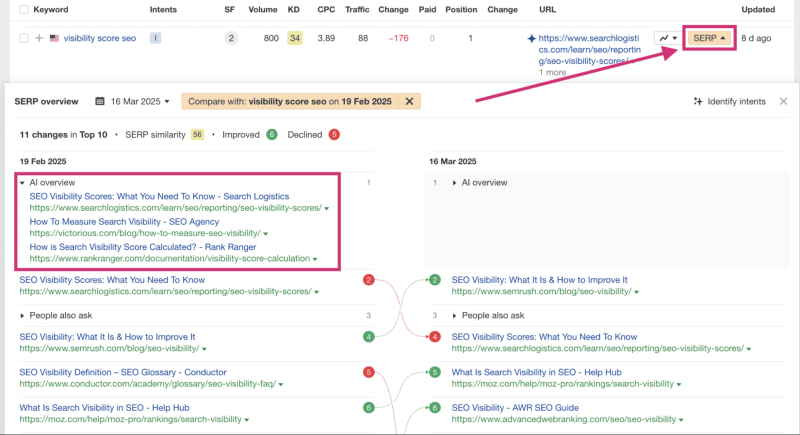Collapse the SERP dropdown button
The height and width of the screenshot is (435, 800).
710,38
